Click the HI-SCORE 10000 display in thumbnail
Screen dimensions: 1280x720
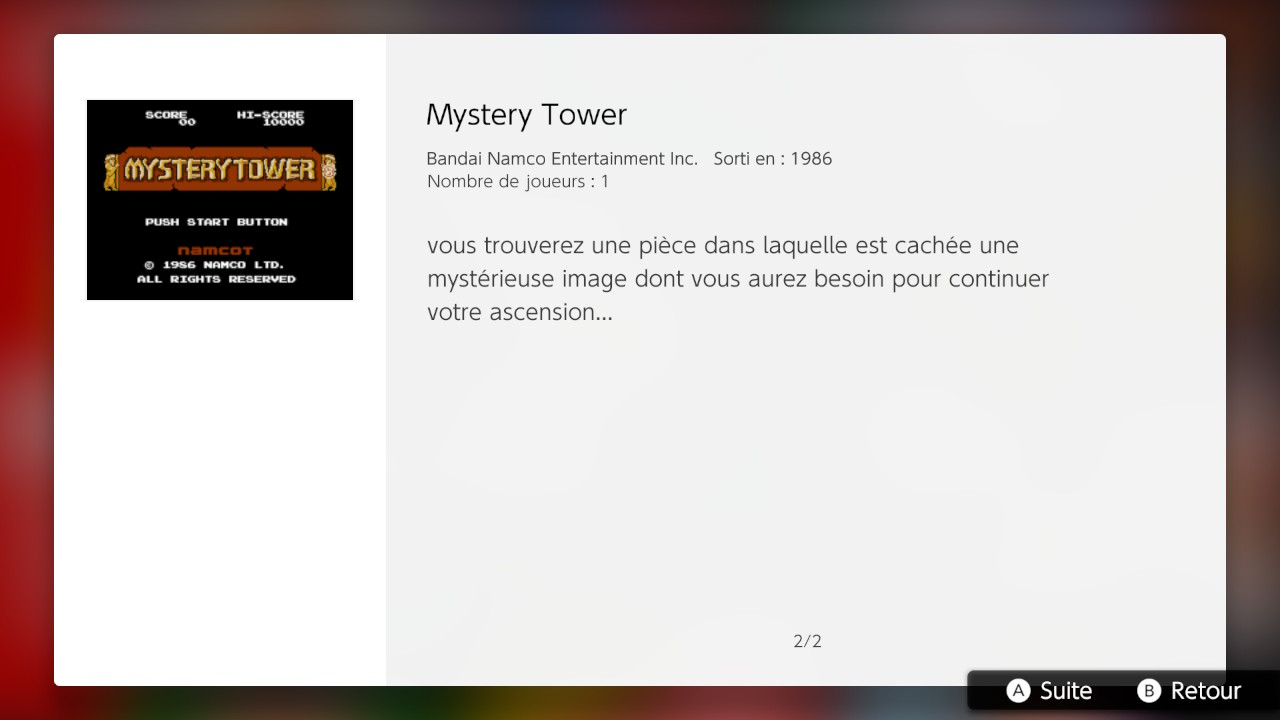270,117
